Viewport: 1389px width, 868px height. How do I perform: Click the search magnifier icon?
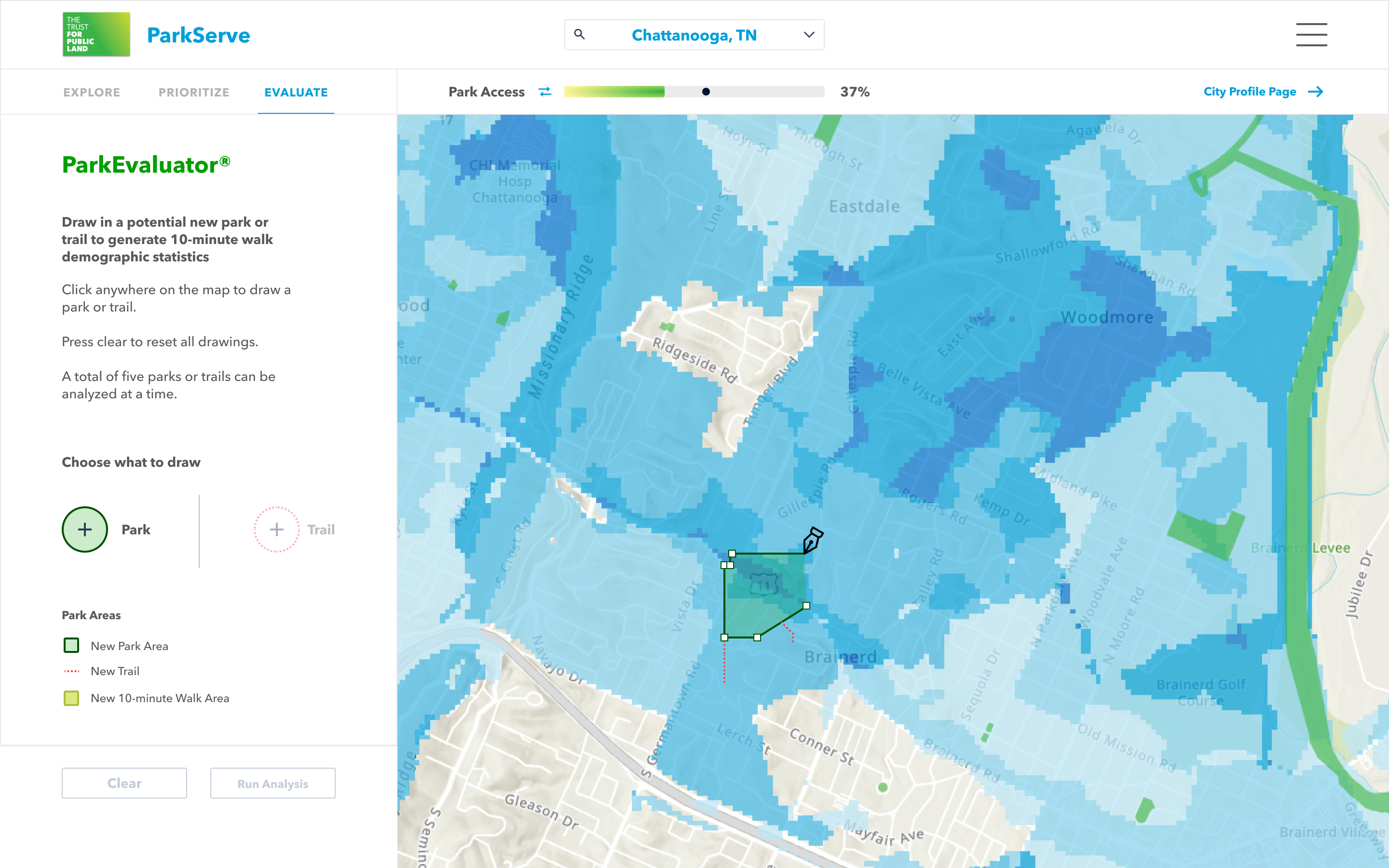(x=580, y=34)
